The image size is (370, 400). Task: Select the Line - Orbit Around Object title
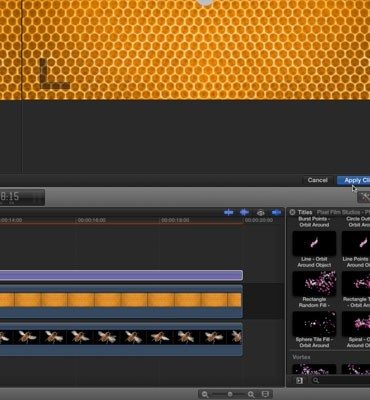[x=314, y=249]
